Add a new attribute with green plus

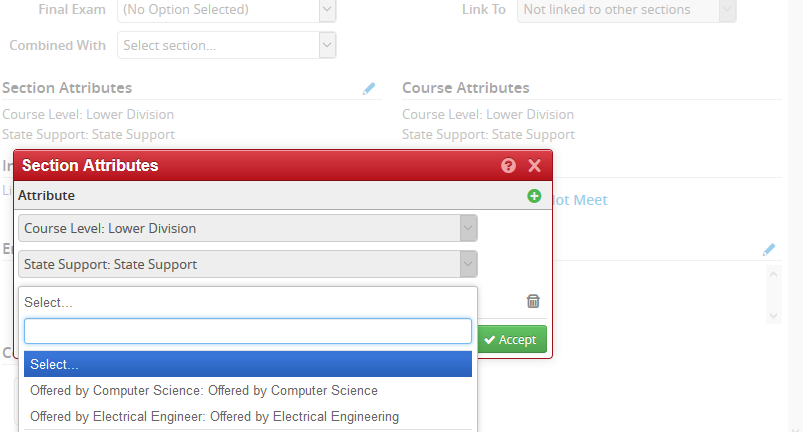534,196
